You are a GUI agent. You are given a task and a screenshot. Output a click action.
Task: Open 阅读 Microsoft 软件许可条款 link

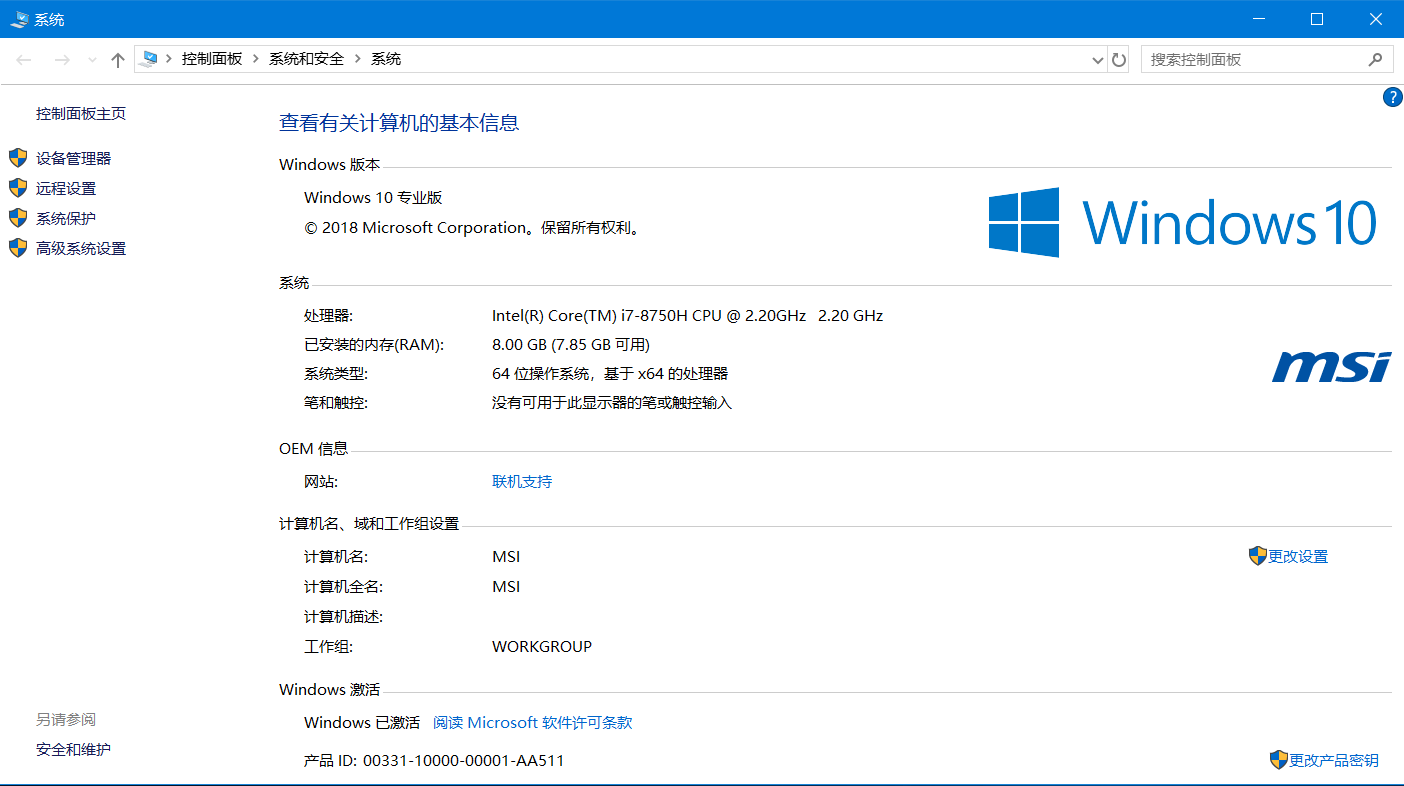(x=532, y=722)
